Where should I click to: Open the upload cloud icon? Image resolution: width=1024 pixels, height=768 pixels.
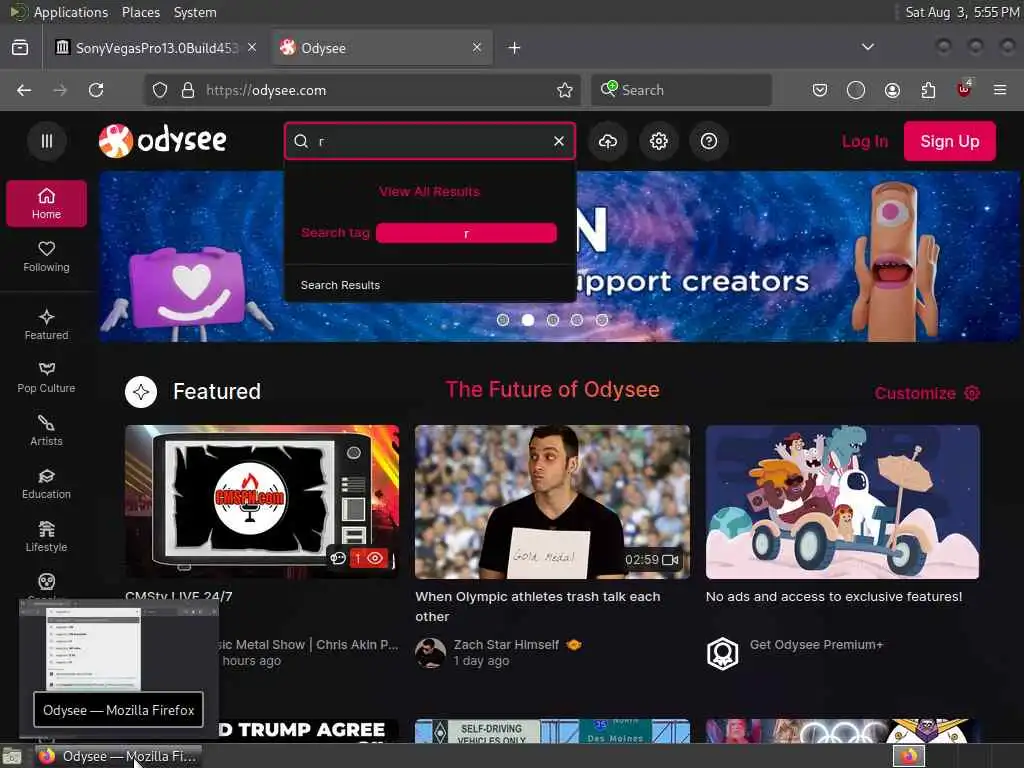pos(608,141)
